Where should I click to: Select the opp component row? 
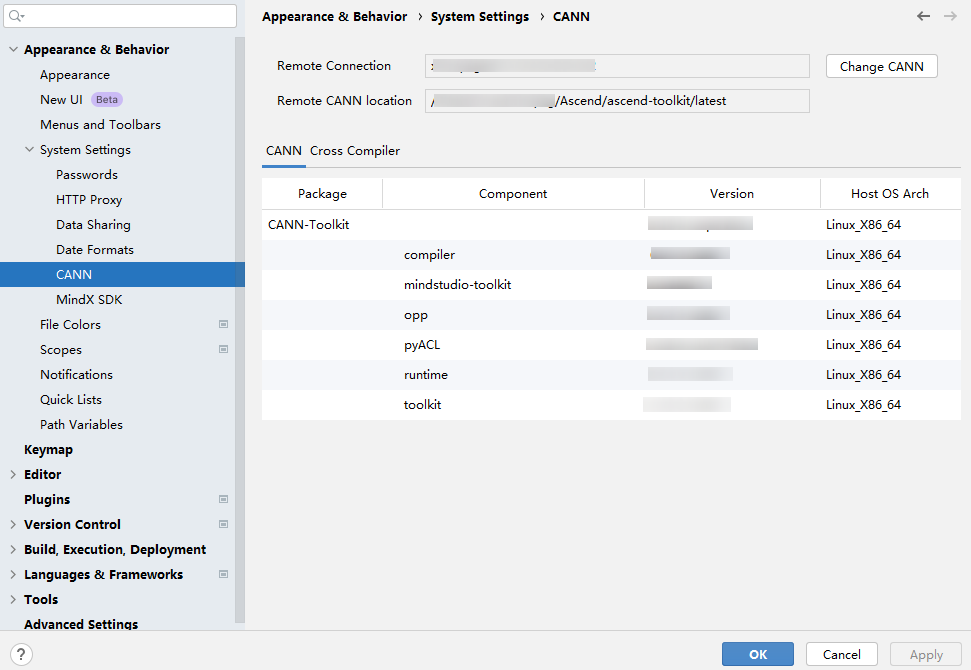click(611, 315)
